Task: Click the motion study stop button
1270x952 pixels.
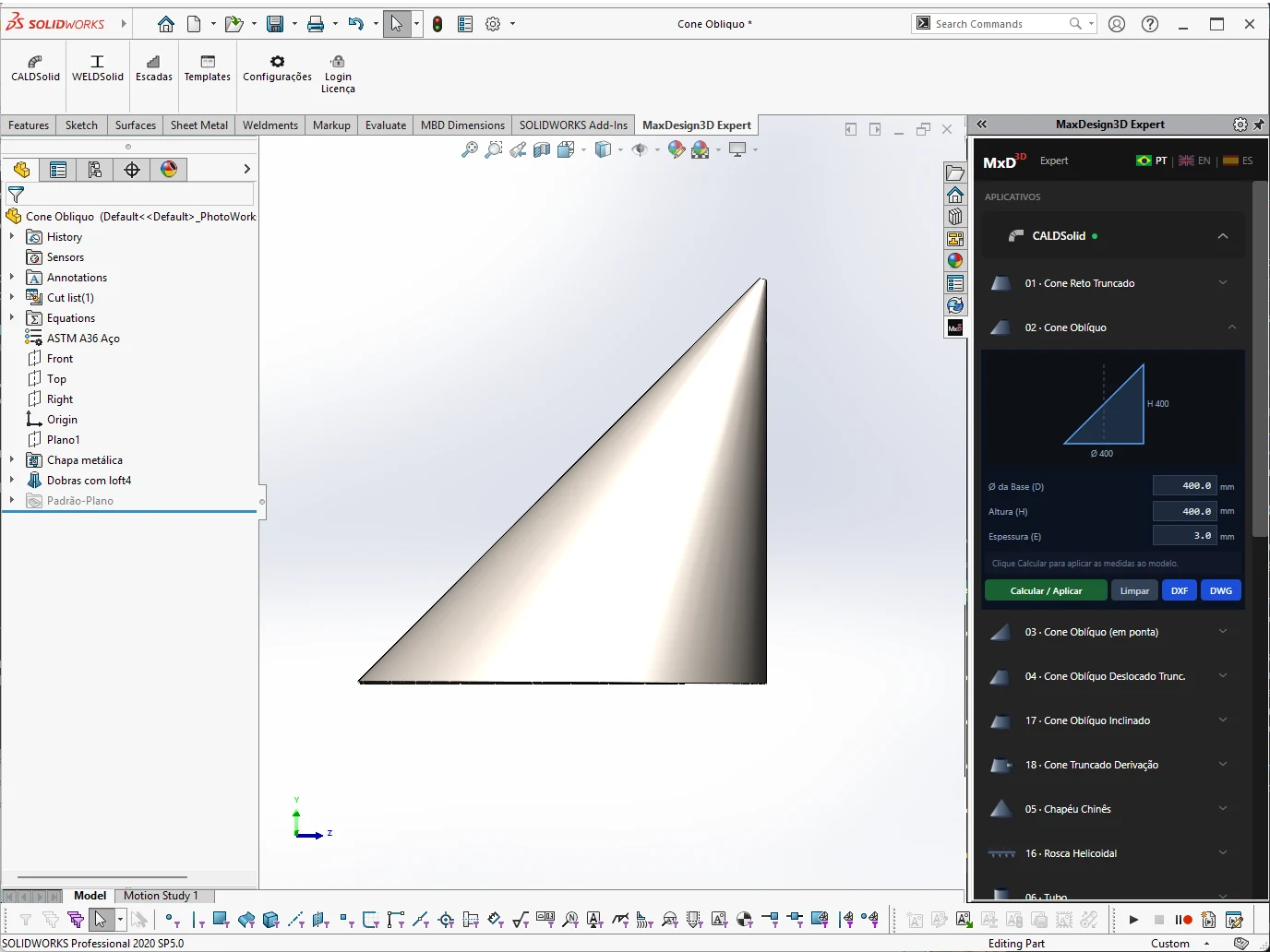Action: tap(1159, 920)
